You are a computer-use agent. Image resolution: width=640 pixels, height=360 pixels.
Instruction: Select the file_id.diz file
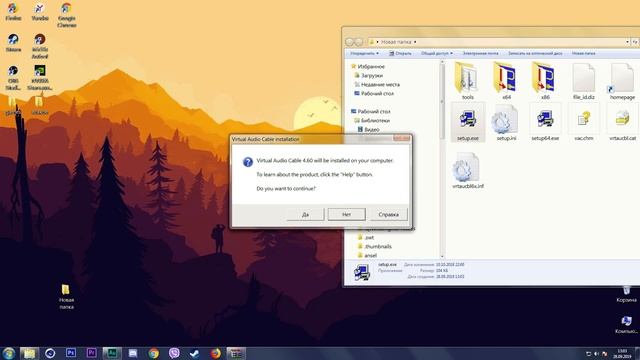(x=584, y=81)
